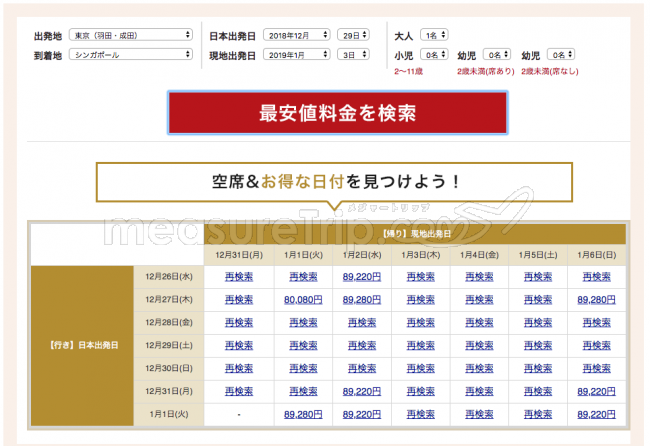
Task: Open the 出発地 departure city dropdown
Action: (x=131, y=35)
